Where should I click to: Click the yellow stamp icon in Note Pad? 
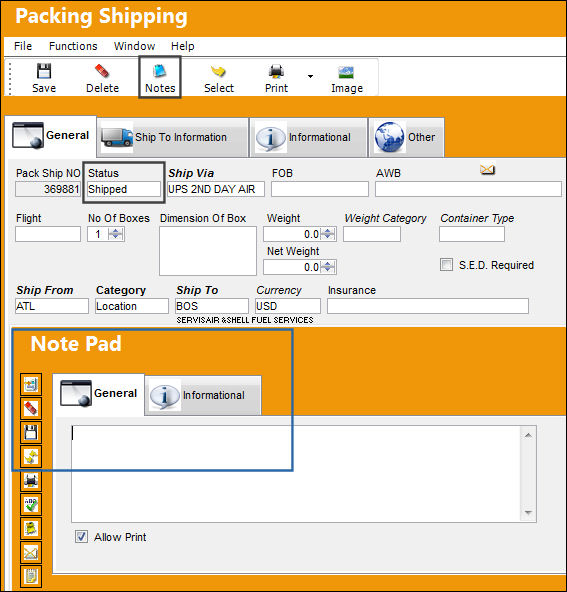pyautogui.click(x=31, y=529)
